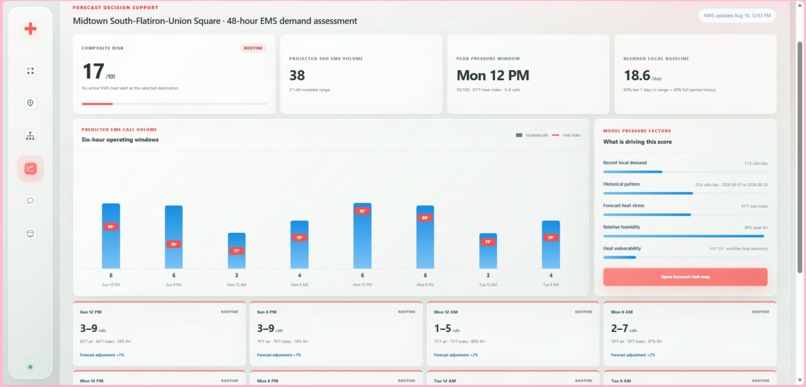806x387 pixels.
Task: Click the Blended Local Baseline value 18.6
Action: click(637, 76)
